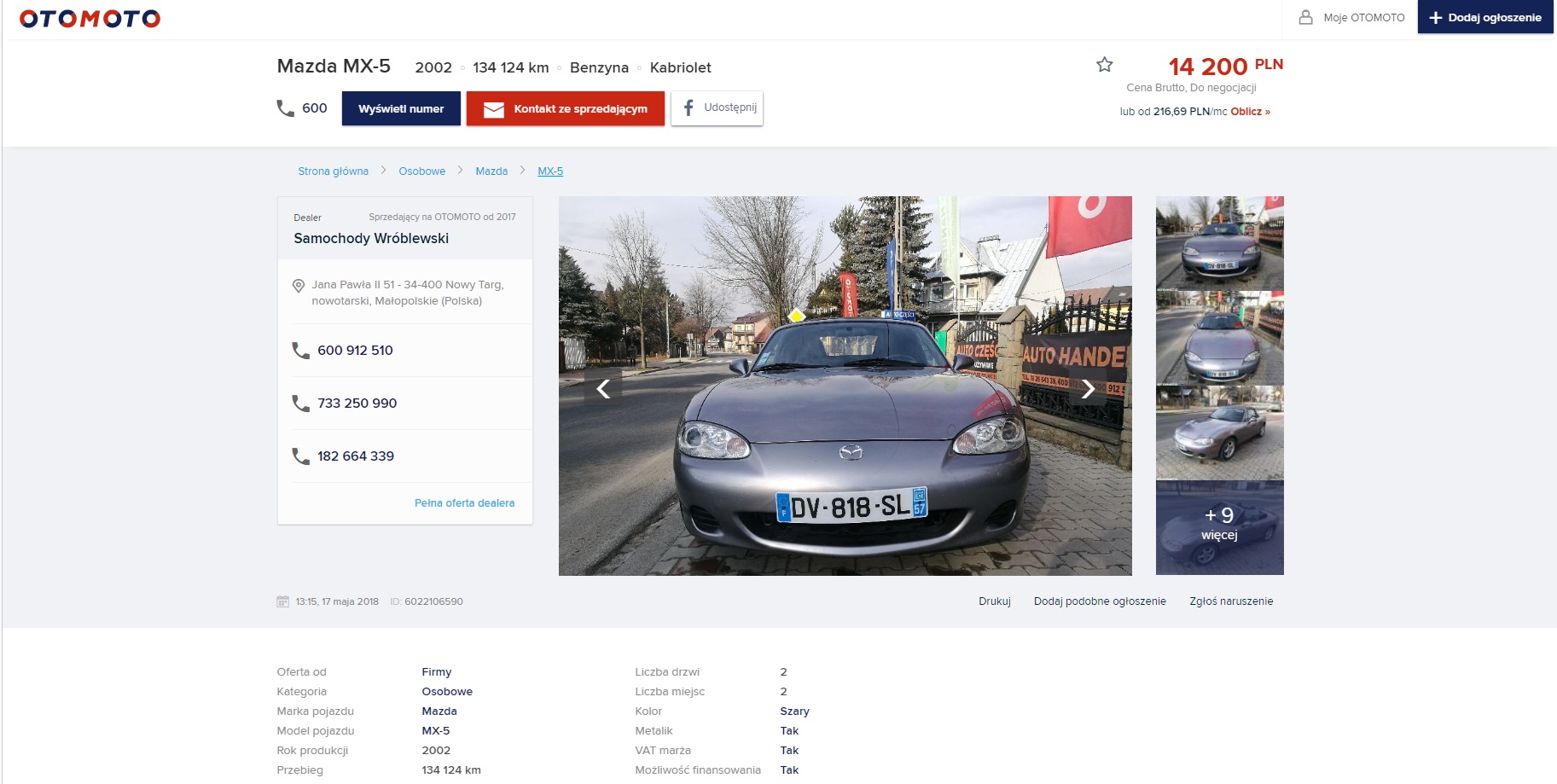This screenshot has width=1557, height=784.
Task: Select third thumbnail showing car side
Action: point(1219,433)
